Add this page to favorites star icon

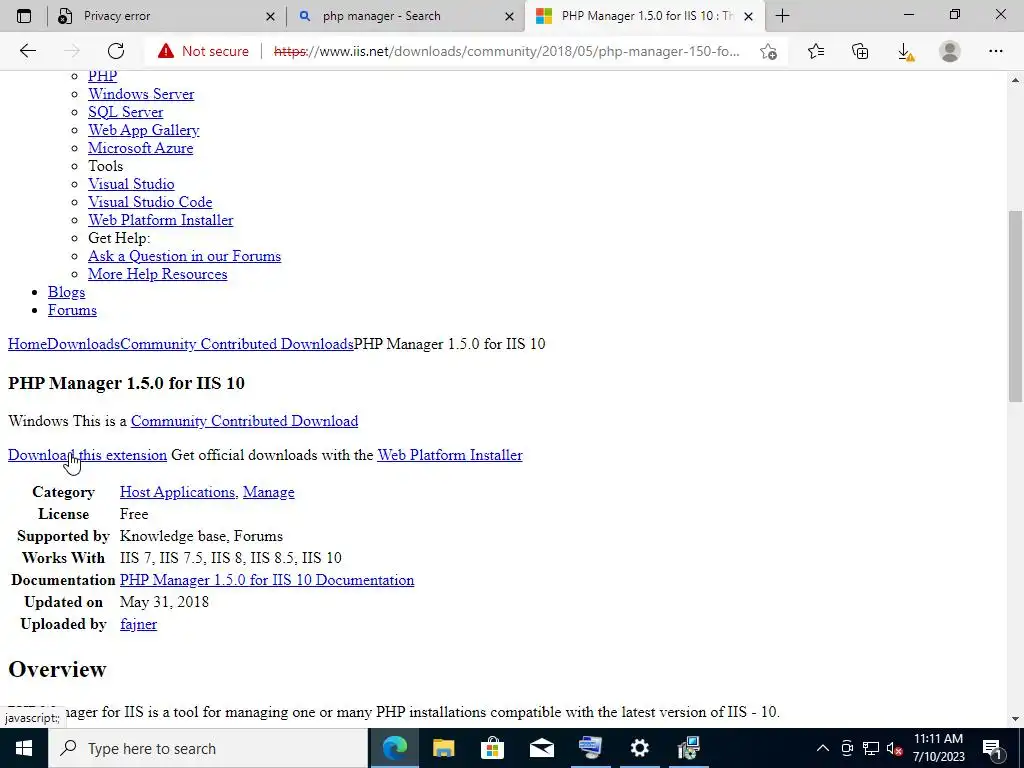tap(769, 52)
